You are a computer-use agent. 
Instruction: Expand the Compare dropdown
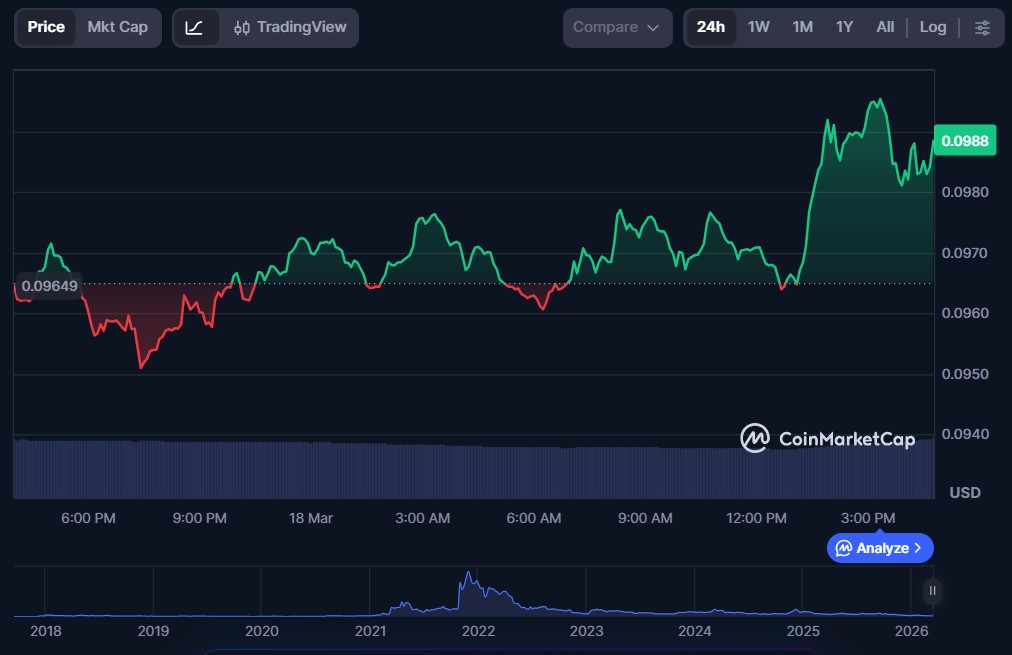[616, 28]
